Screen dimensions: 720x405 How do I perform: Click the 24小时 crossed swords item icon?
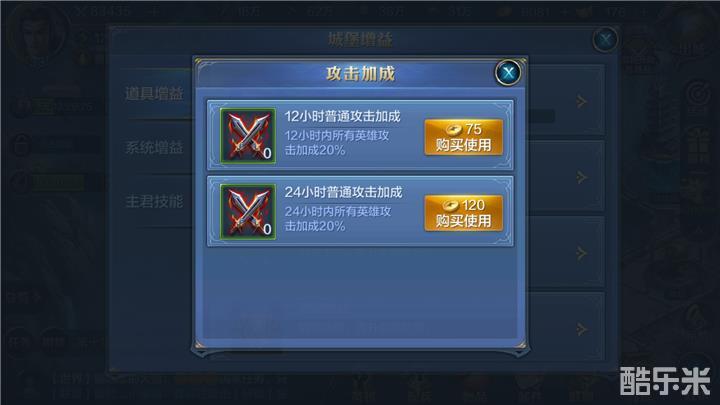[248, 212]
